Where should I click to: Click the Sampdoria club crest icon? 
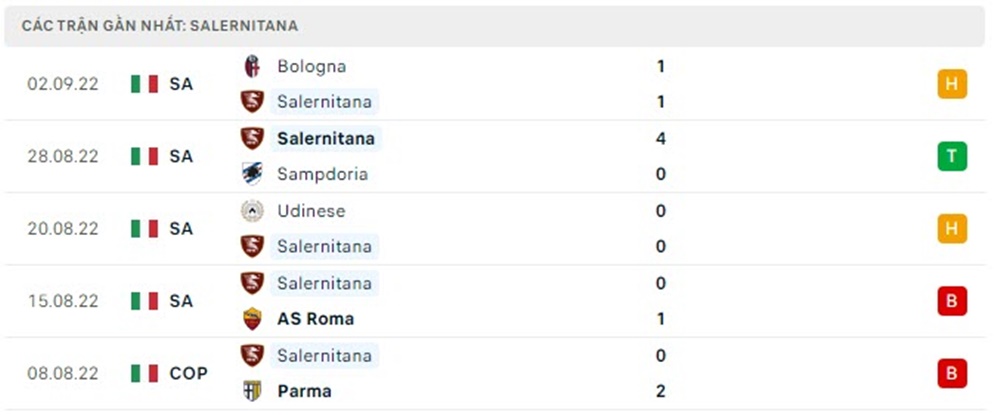pyautogui.click(x=252, y=174)
